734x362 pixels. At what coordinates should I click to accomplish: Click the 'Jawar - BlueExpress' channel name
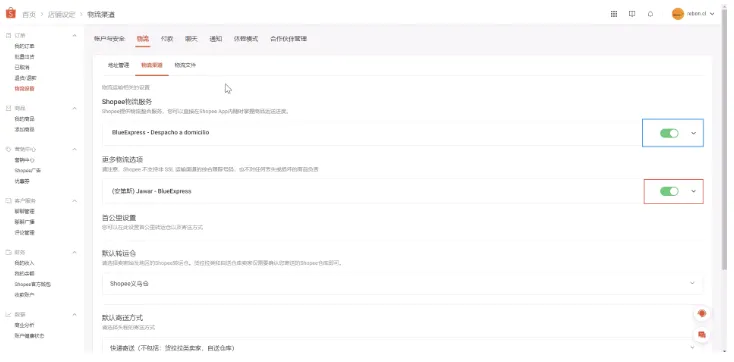click(151, 191)
